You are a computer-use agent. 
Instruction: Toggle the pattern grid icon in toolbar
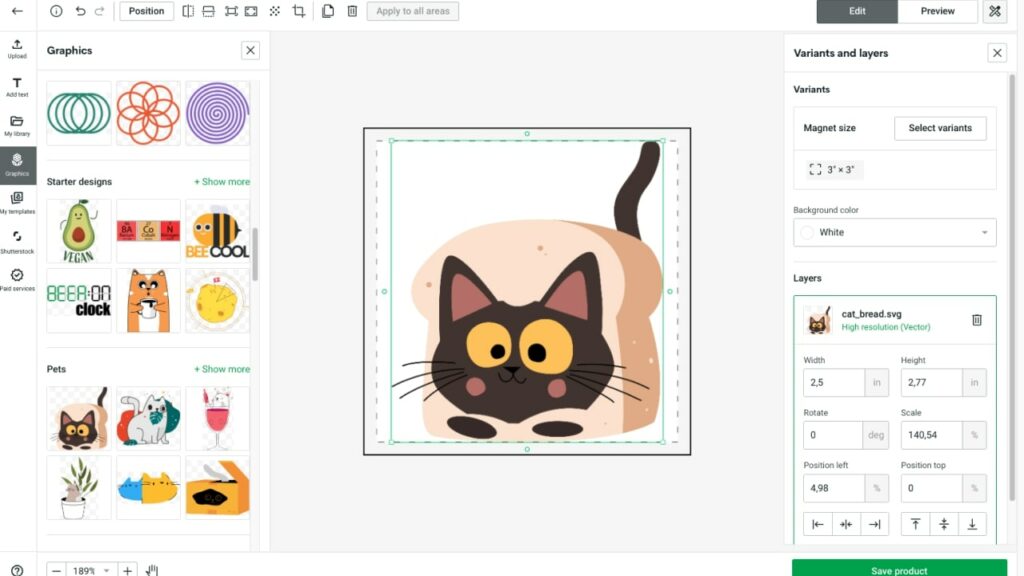275,11
